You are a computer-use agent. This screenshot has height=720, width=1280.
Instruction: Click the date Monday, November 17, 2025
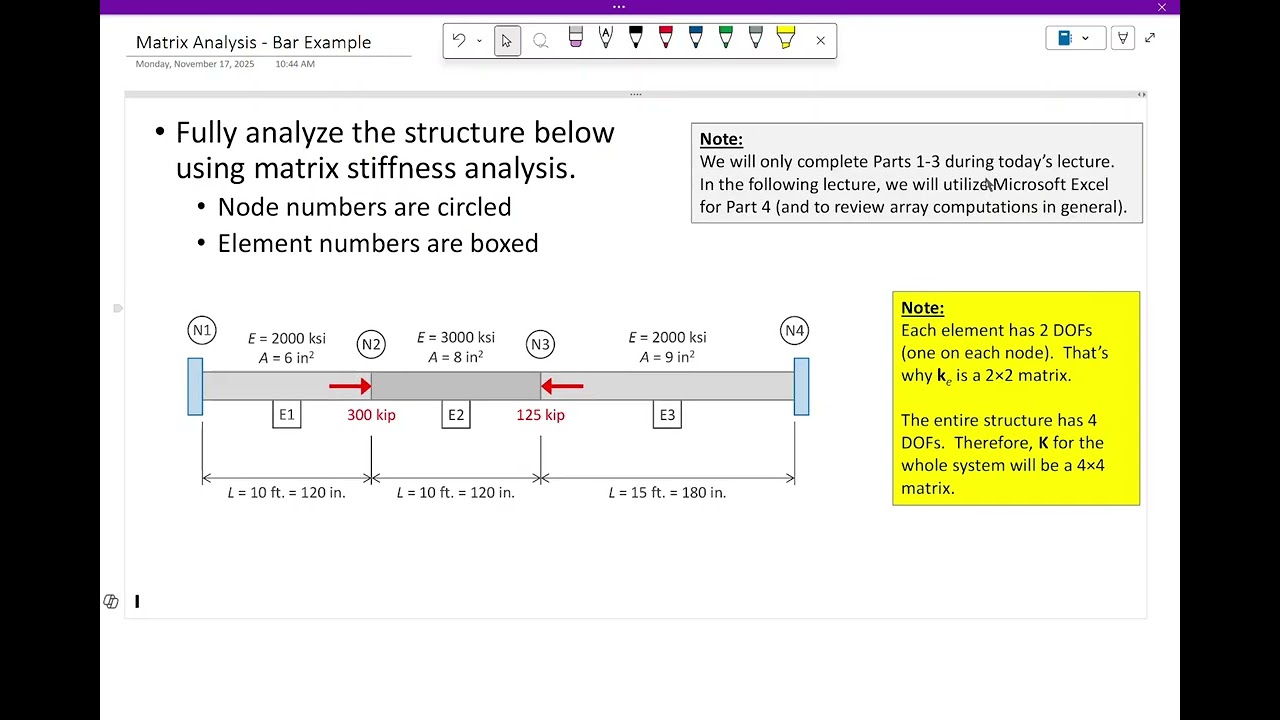tap(195, 64)
